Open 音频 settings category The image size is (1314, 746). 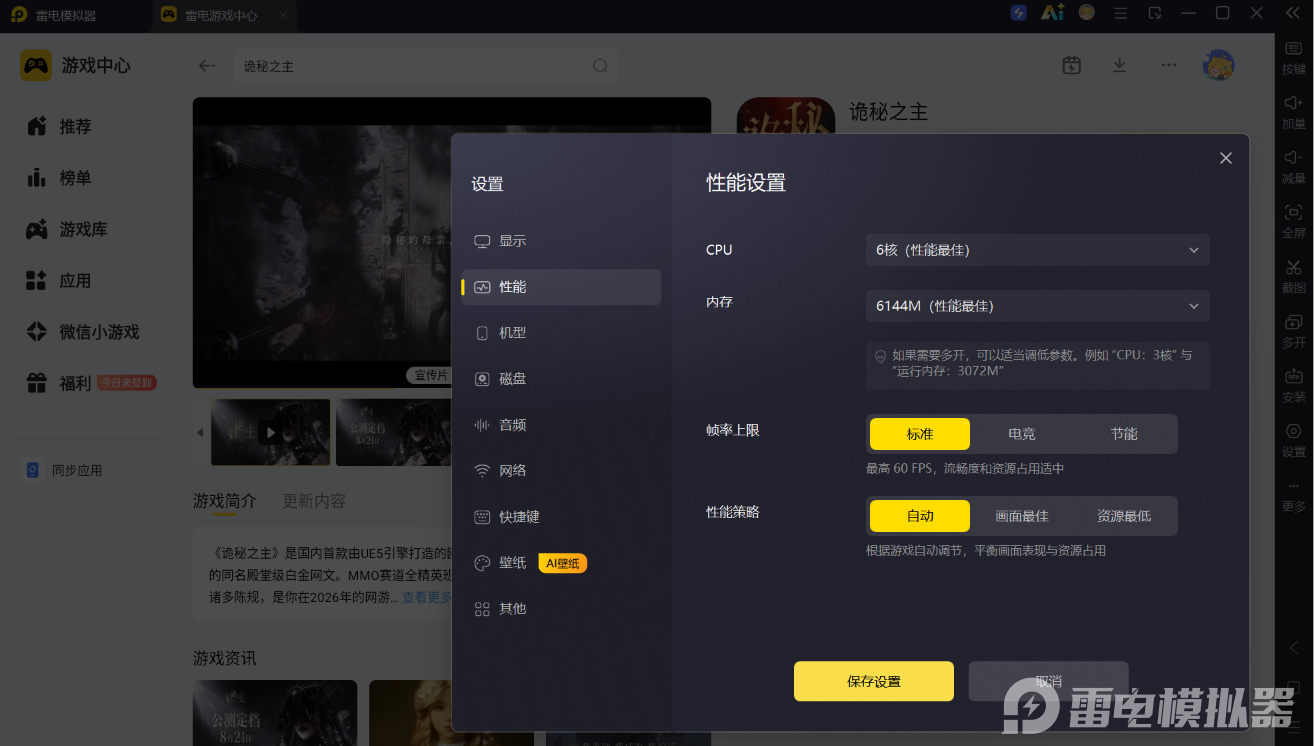(x=561, y=425)
